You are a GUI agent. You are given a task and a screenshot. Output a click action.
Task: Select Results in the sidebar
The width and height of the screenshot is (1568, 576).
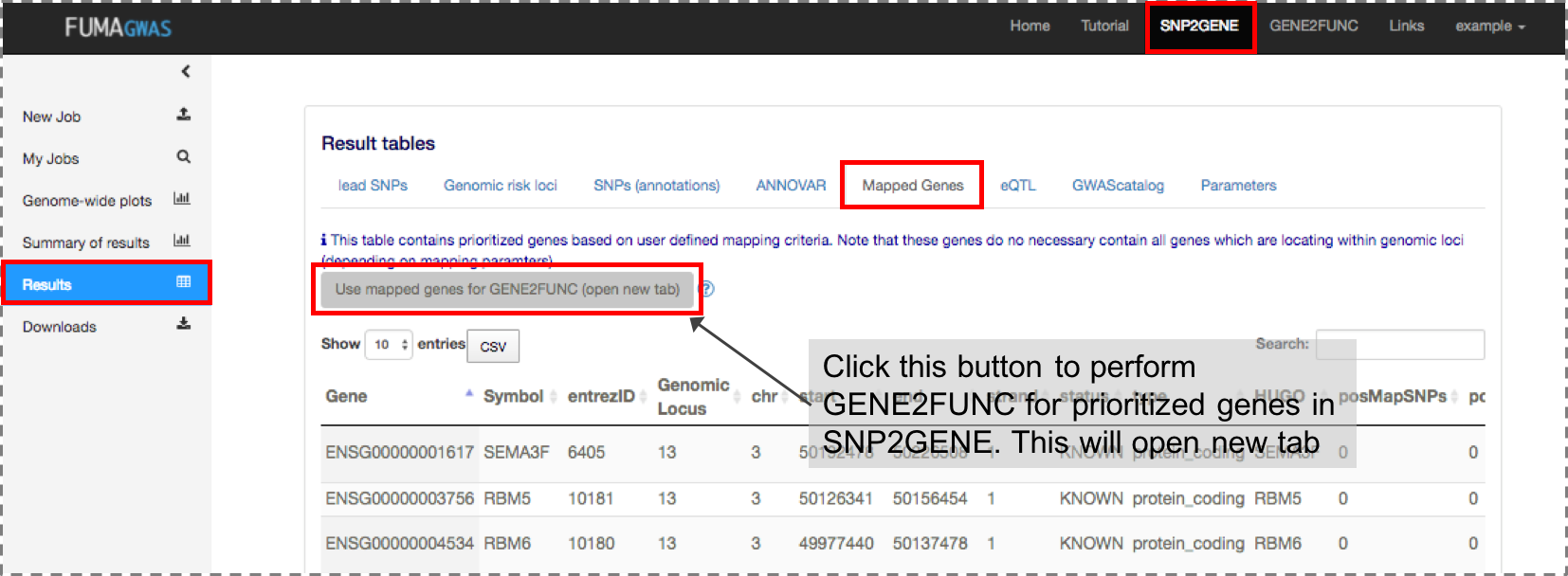coord(106,283)
